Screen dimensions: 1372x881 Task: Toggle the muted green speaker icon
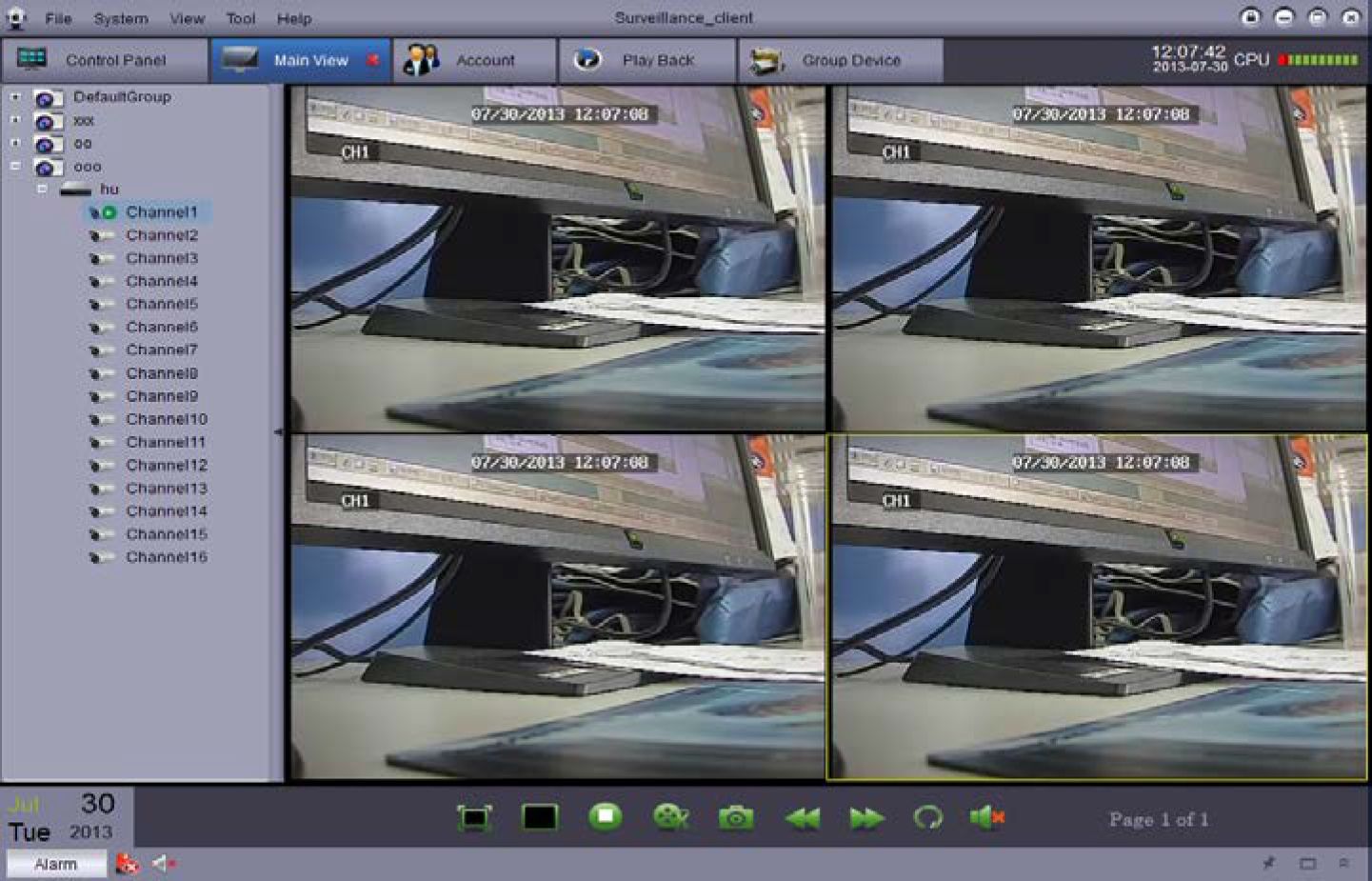coord(986,817)
